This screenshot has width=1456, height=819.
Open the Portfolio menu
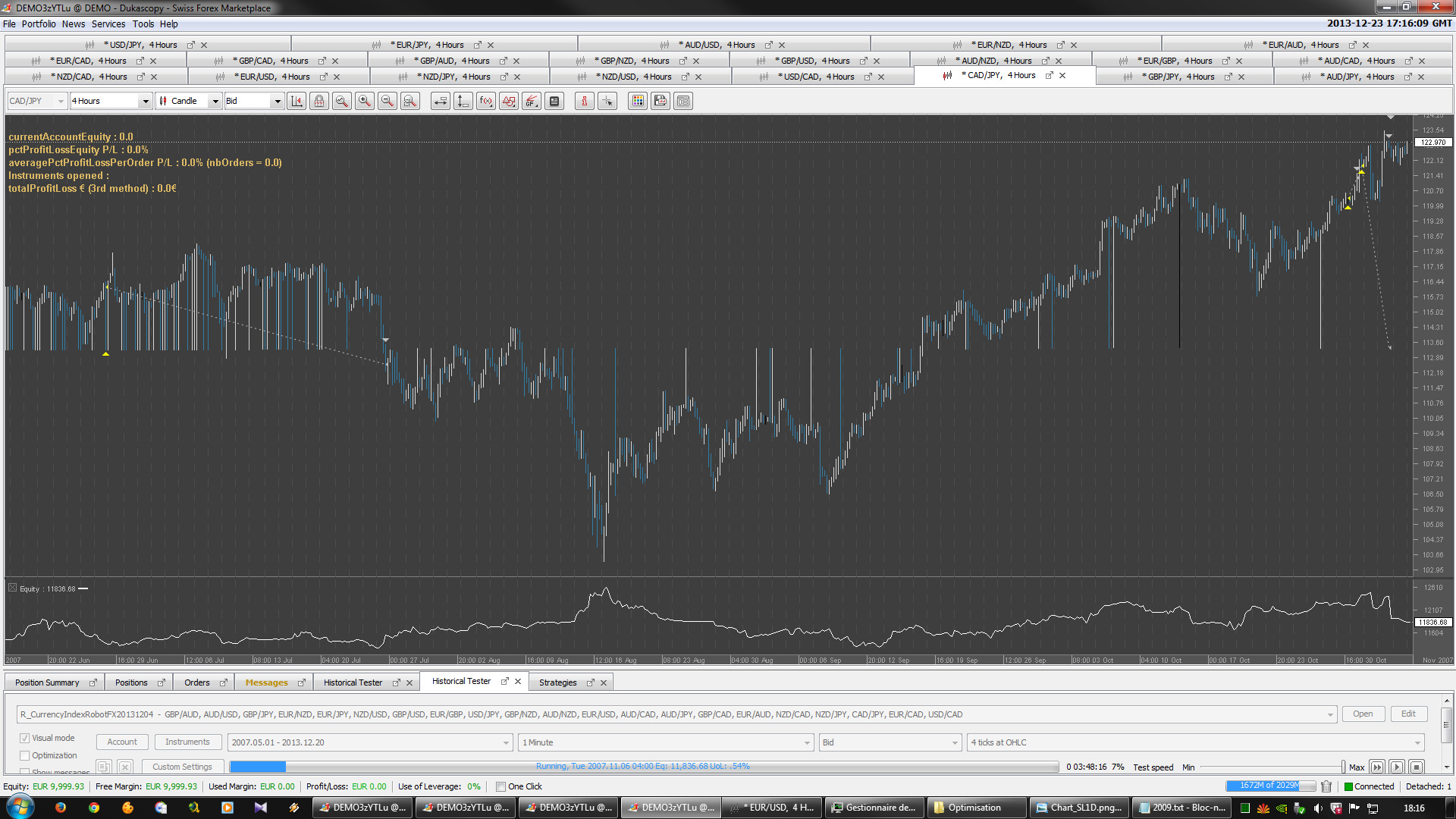point(39,24)
